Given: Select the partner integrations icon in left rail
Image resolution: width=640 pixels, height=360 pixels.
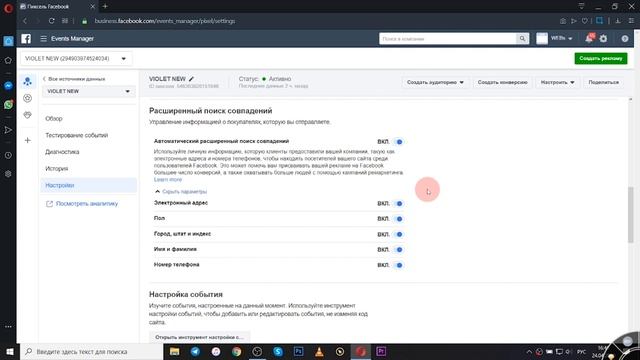Looking at the screenshot, I should click(27, 115).
